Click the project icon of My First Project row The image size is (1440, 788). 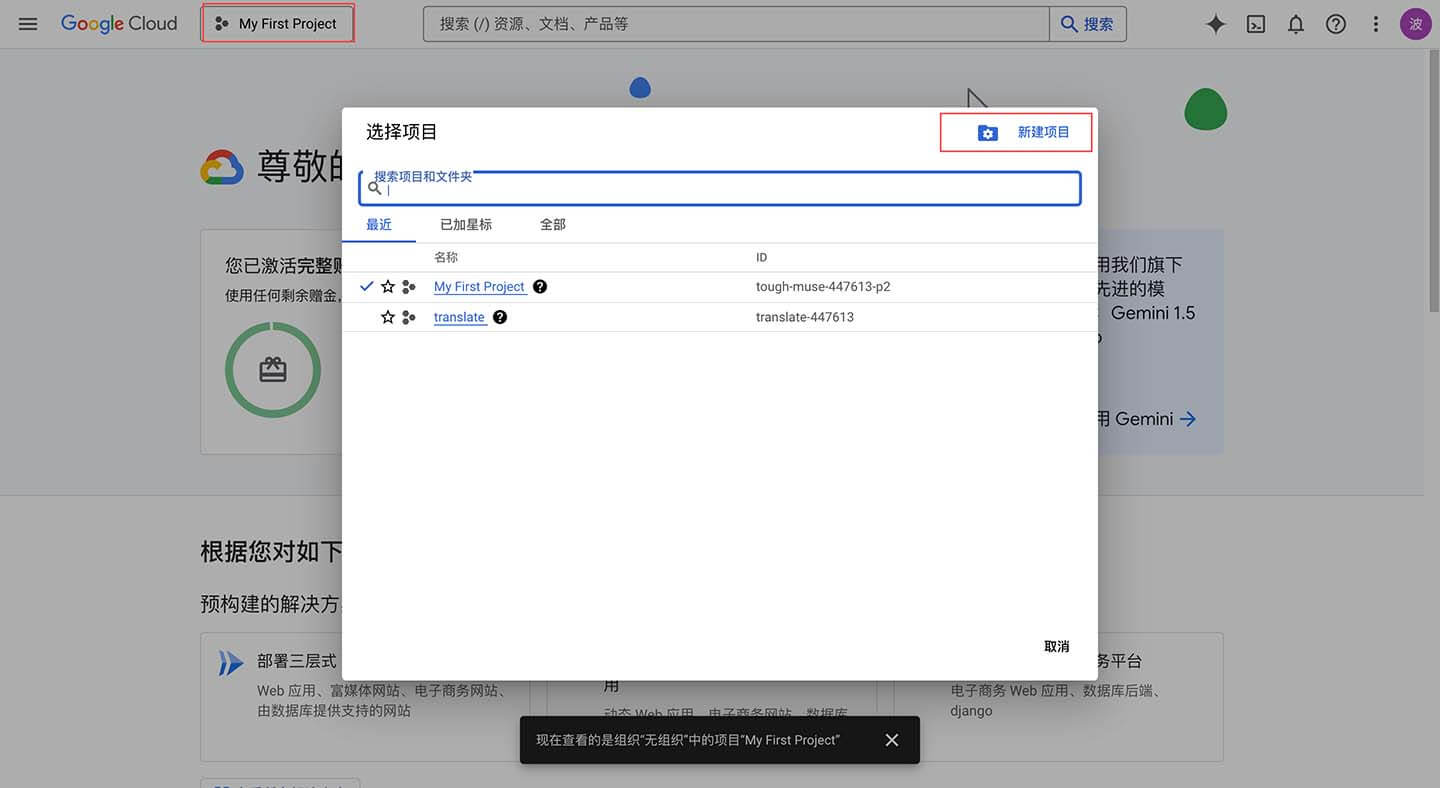click(x=409, y=287)
